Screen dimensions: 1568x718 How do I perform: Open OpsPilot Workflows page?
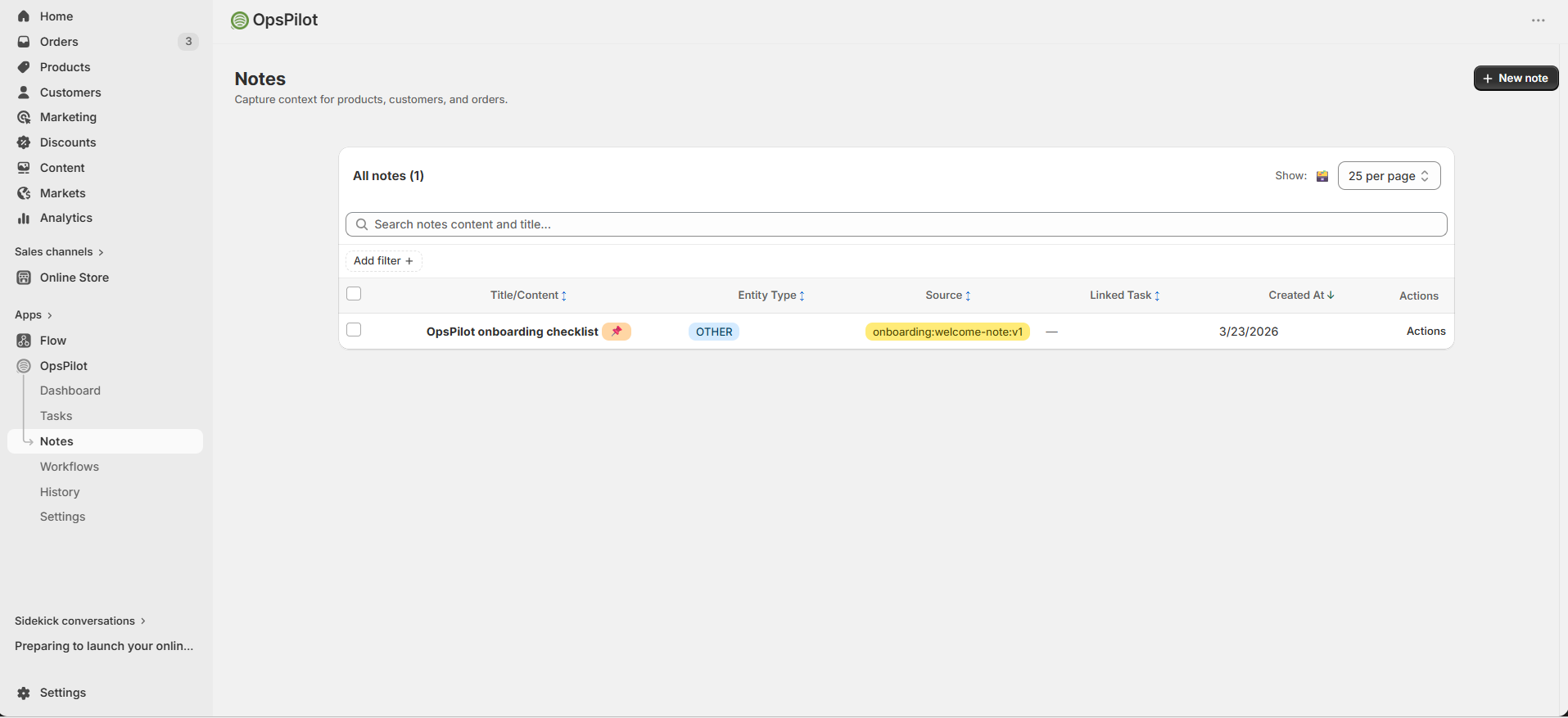(70, 467)
